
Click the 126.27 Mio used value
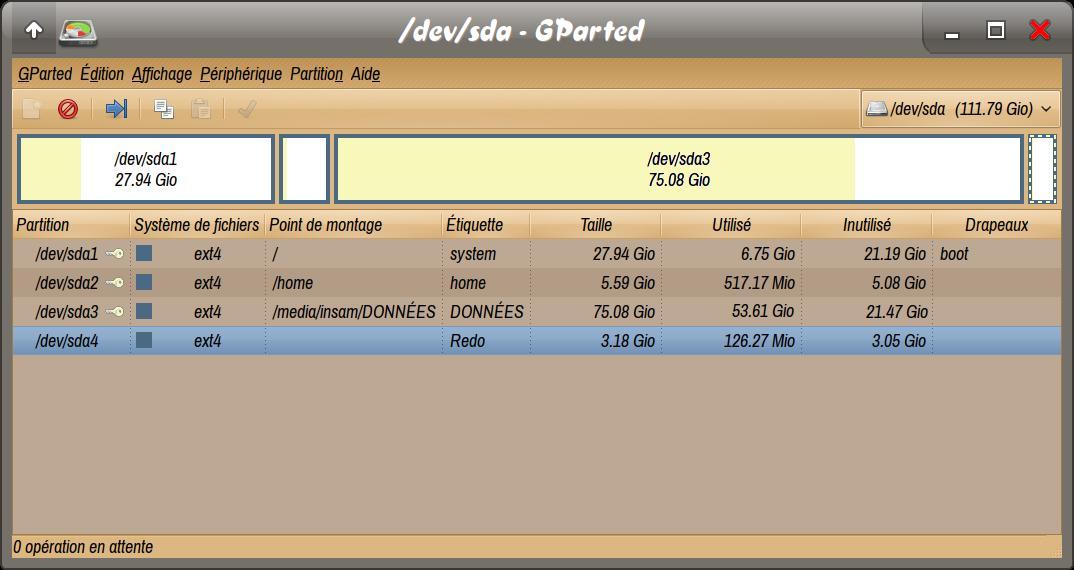[x=760, y=340]
